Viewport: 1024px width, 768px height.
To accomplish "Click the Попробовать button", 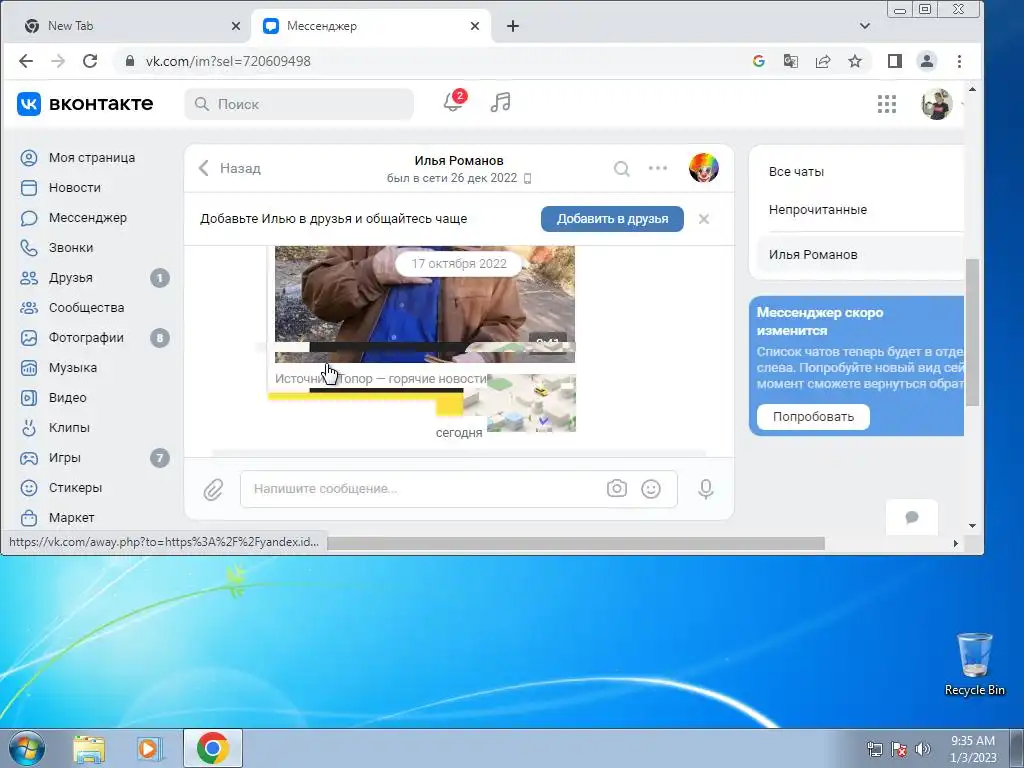I will (x=813, y=417).
